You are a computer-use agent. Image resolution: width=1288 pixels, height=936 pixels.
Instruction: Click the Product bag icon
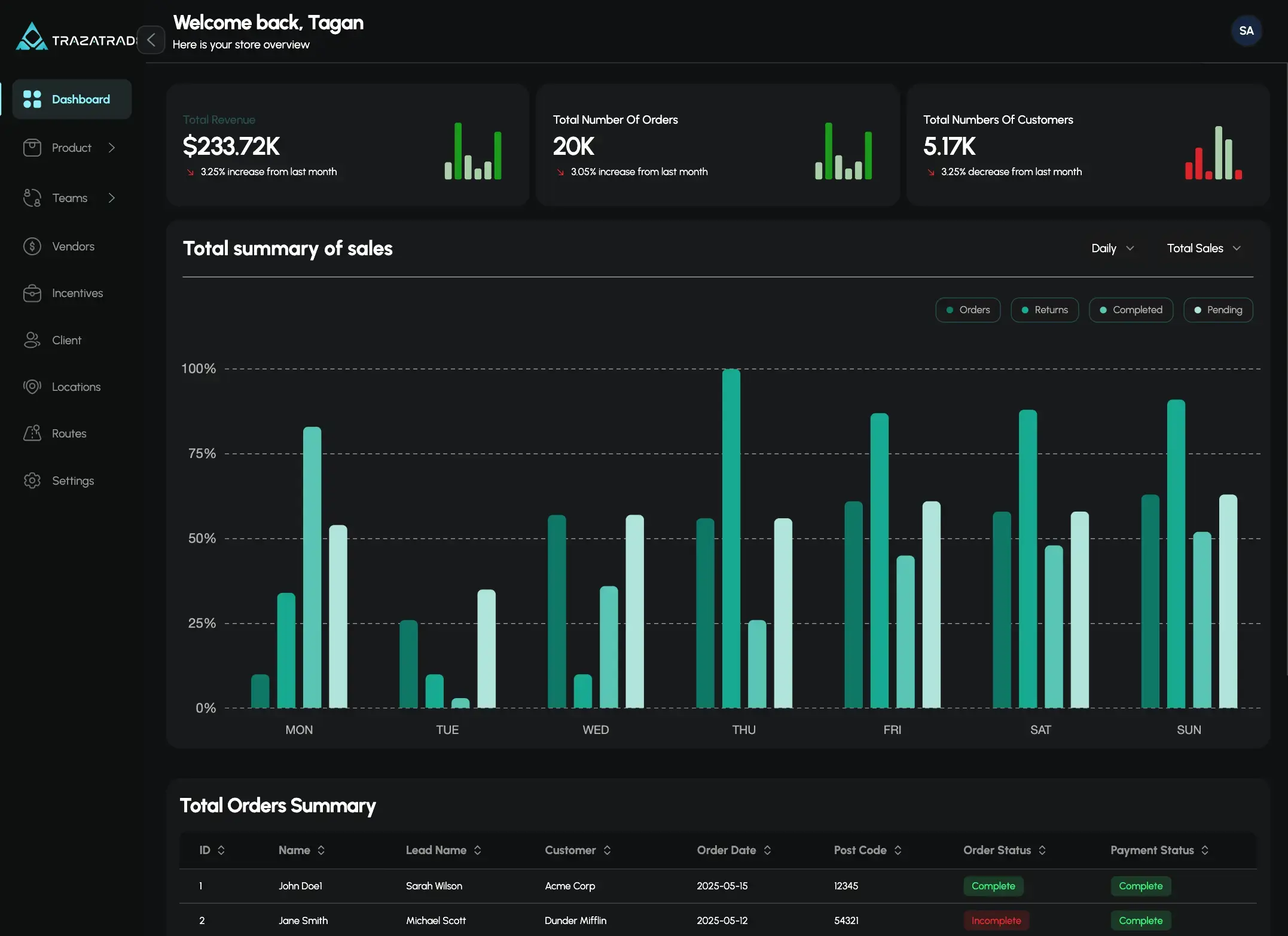[32, 148]
